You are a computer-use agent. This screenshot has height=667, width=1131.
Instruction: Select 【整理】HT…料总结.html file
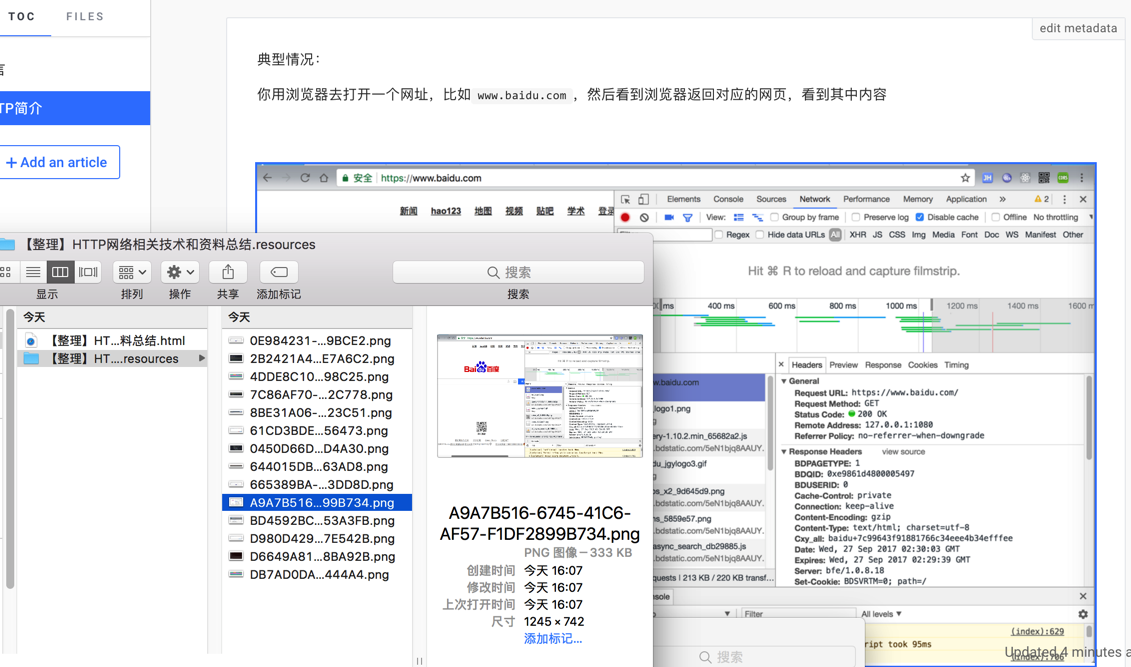[x=112, y=340]
